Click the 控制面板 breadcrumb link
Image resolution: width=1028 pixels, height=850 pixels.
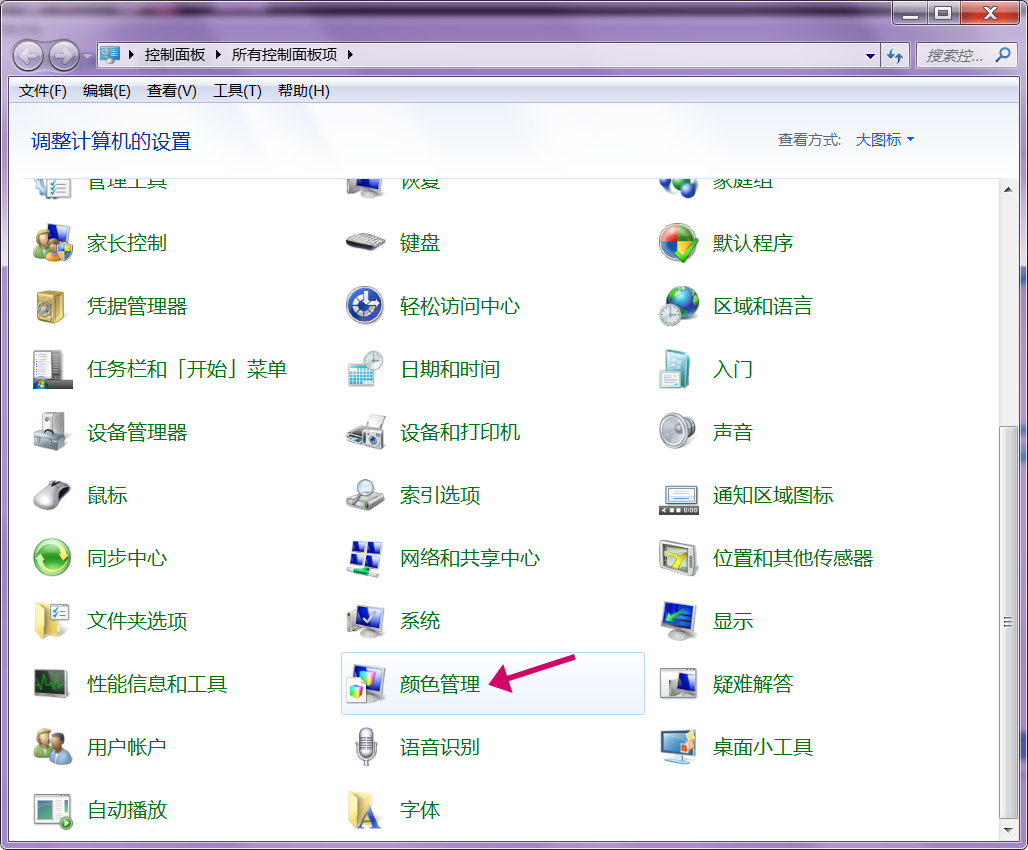click(175, 55)
